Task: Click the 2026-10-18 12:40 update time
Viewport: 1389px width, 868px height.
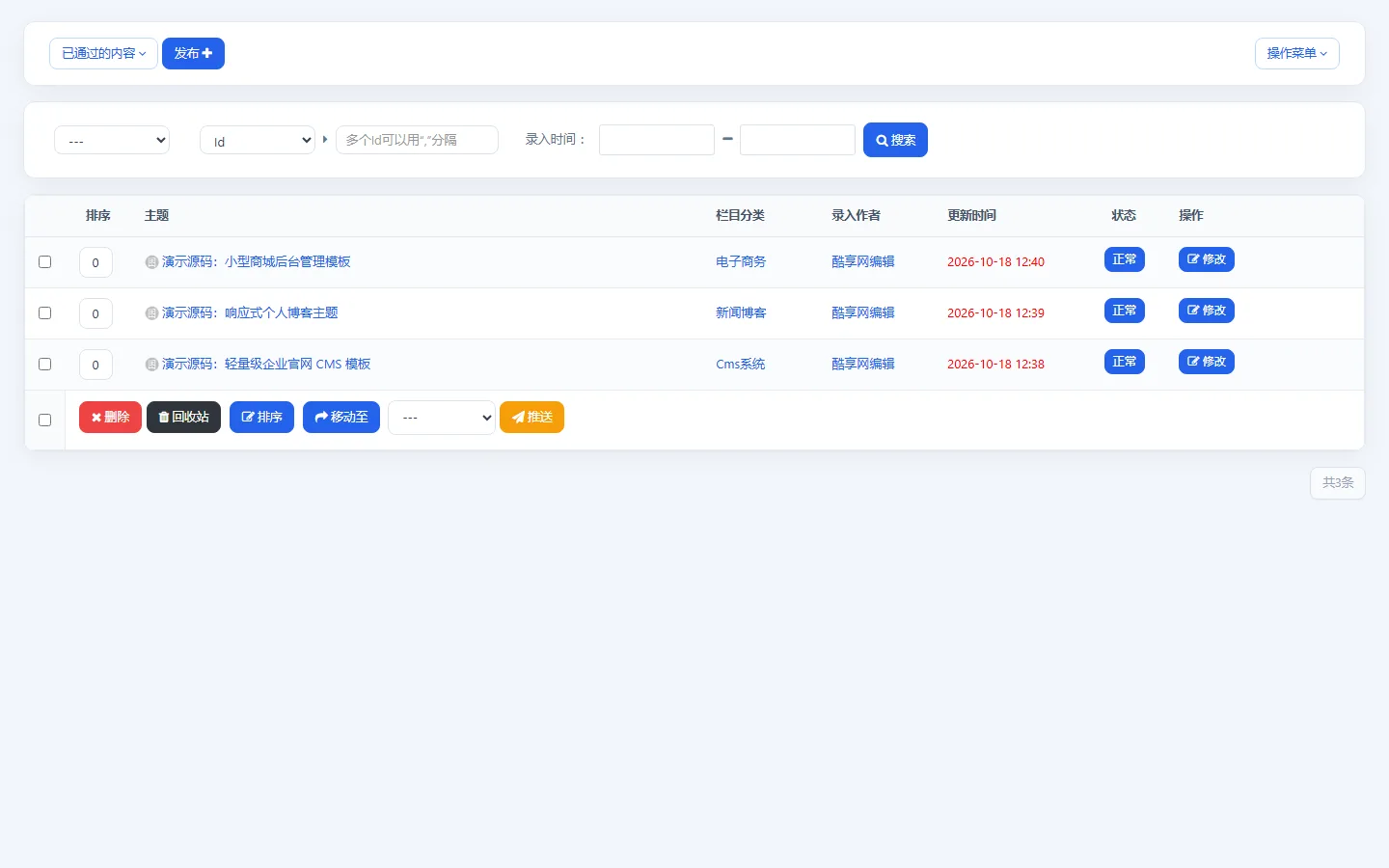Action: pos(995,262)
